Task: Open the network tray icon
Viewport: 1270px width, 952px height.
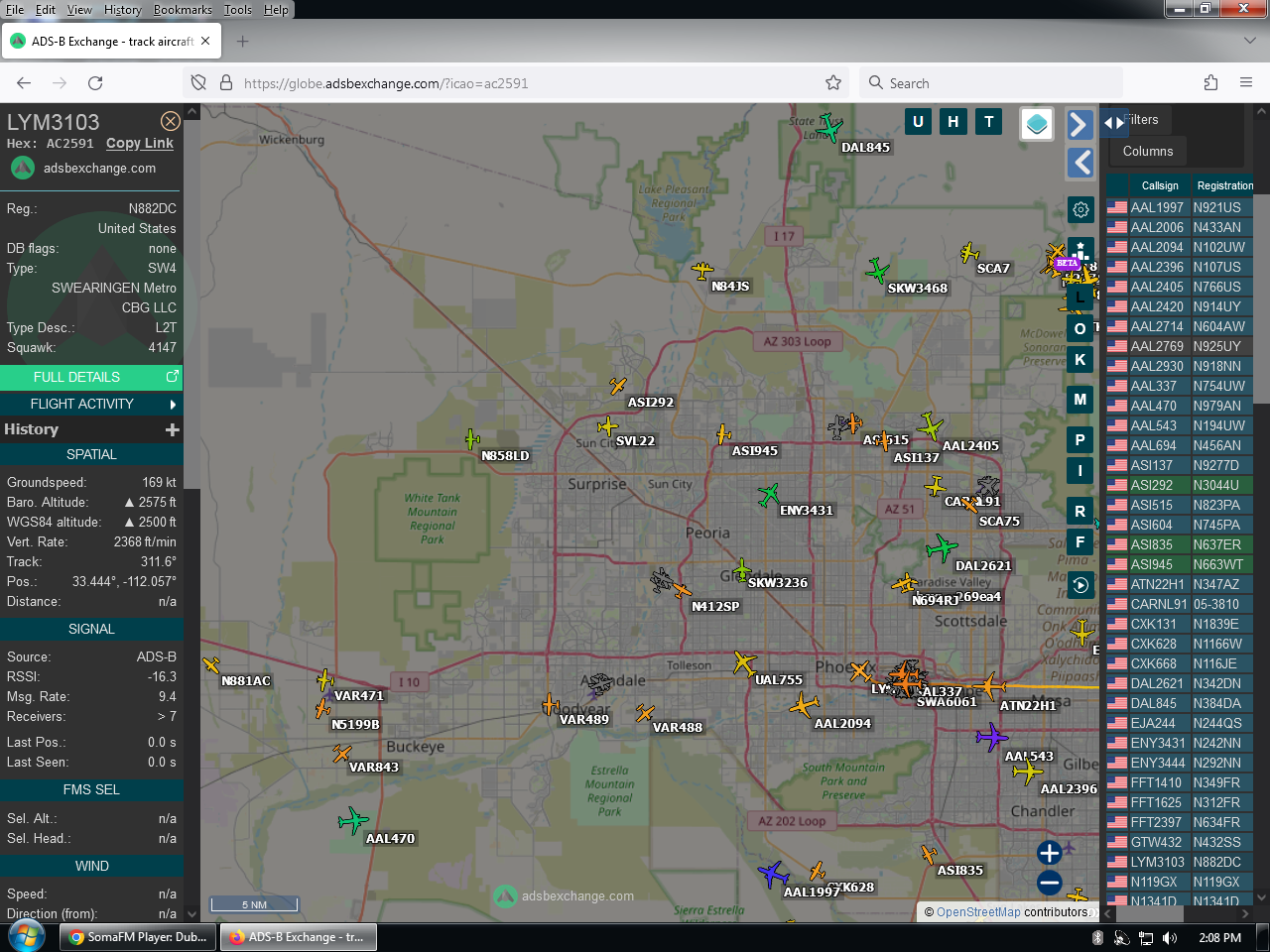Action: [1146, 938]
